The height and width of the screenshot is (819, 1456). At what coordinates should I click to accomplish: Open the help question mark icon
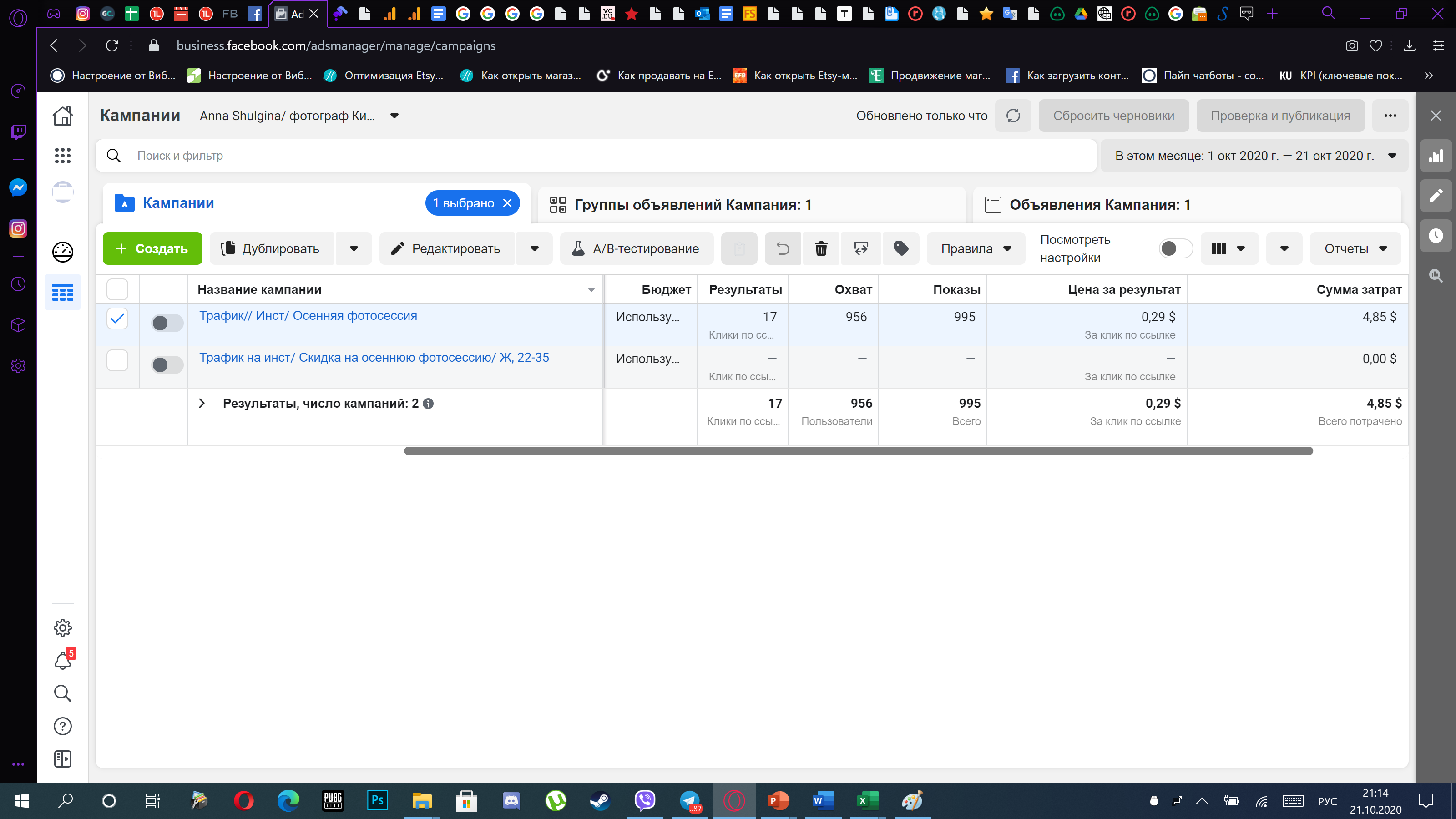pyautogui.click(x=63, y=726)
